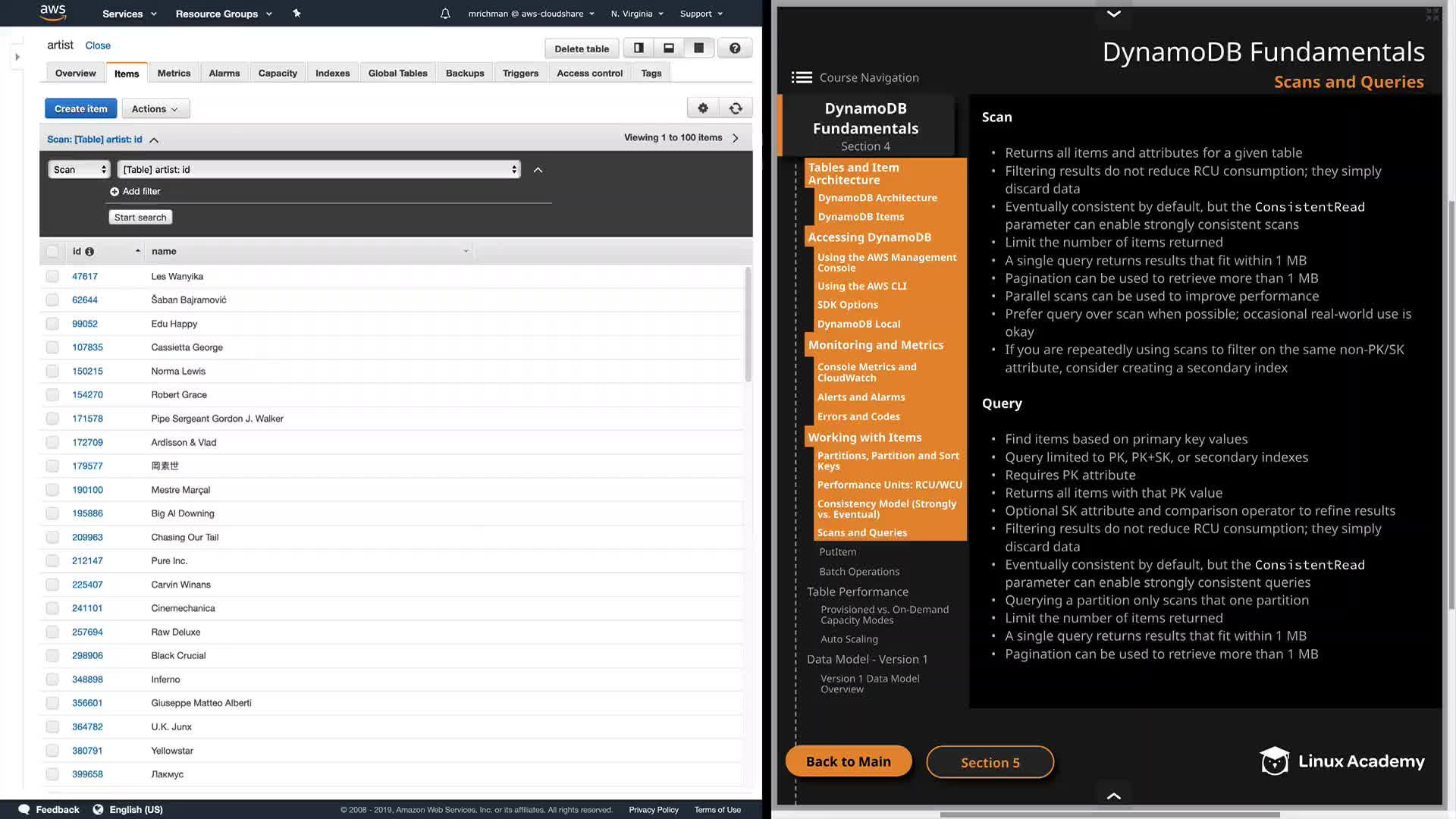The width and height of the screenshot is (1456, 819).
Task: Click the pin shortcut icon in AWS nav
Action: pos(297,14)
